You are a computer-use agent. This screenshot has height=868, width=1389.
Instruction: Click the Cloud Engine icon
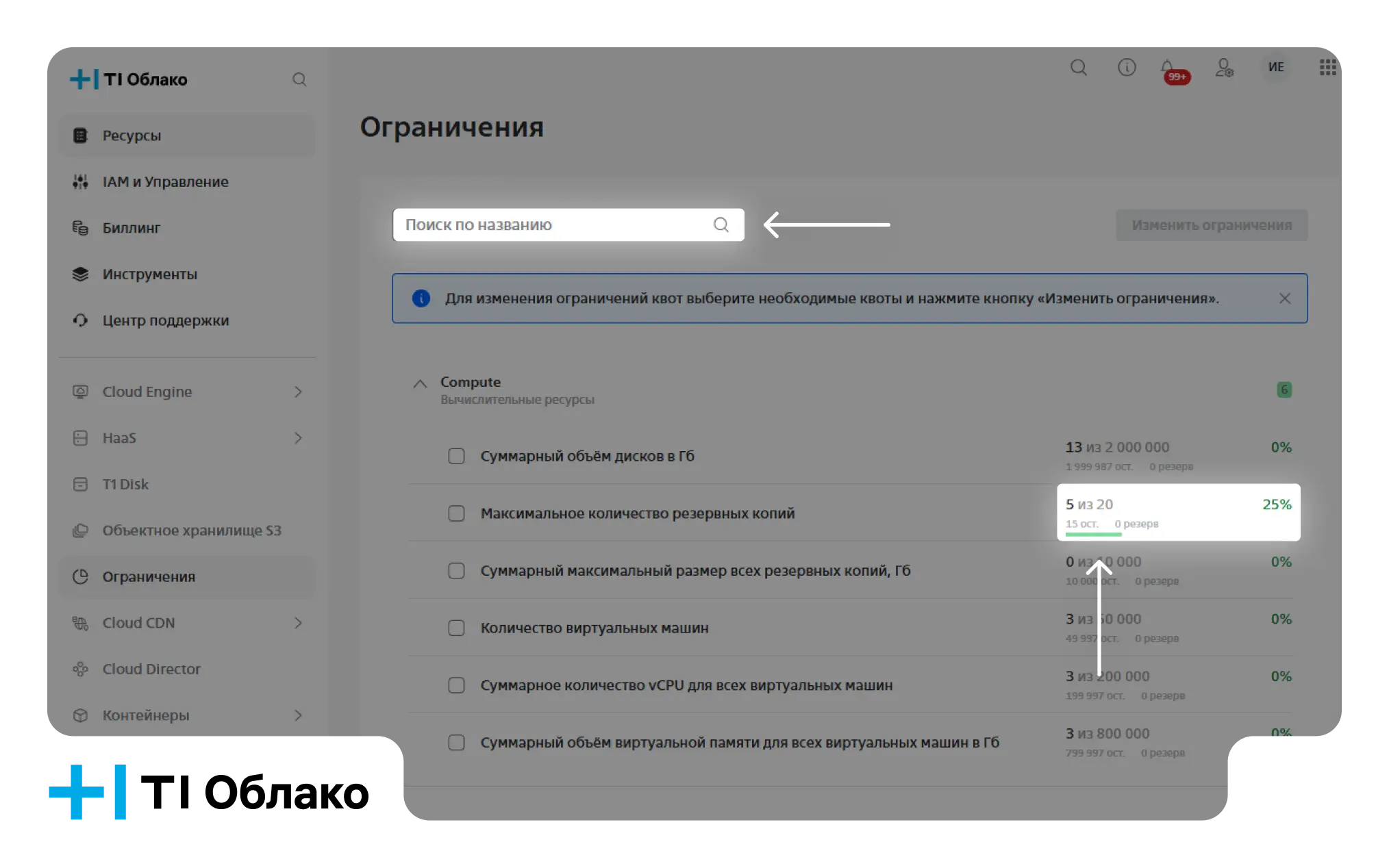pyautogui.click(x=80, y=392)
